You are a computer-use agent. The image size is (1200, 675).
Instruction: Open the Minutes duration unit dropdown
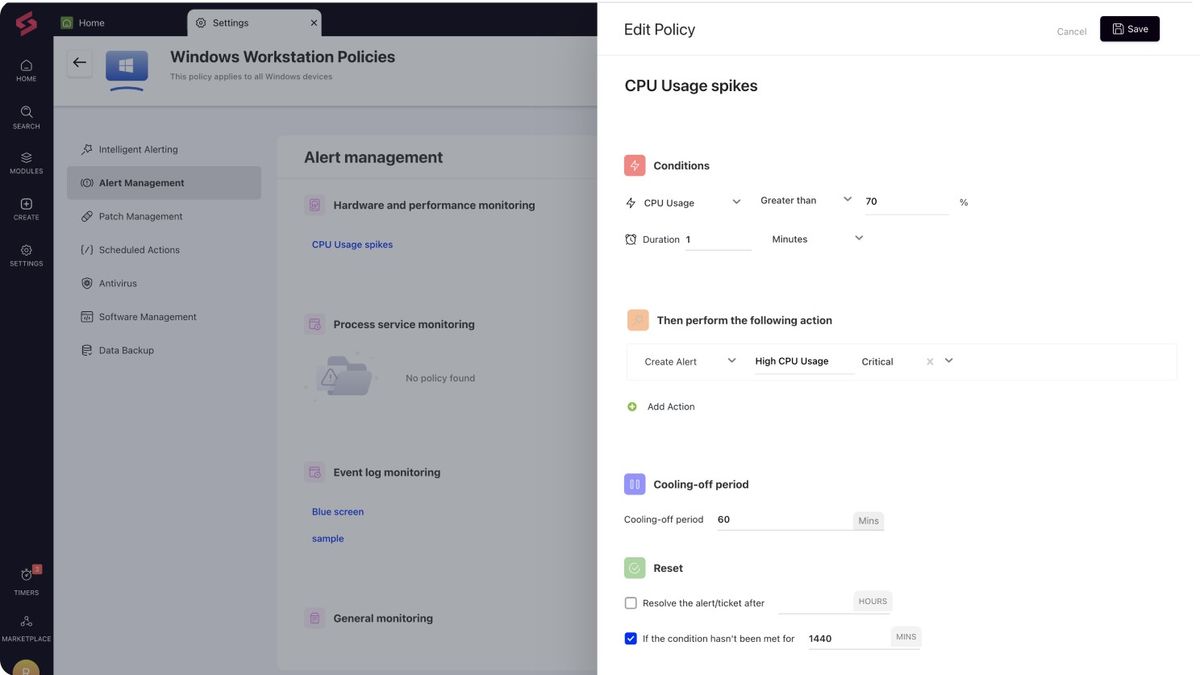point(858,238)
